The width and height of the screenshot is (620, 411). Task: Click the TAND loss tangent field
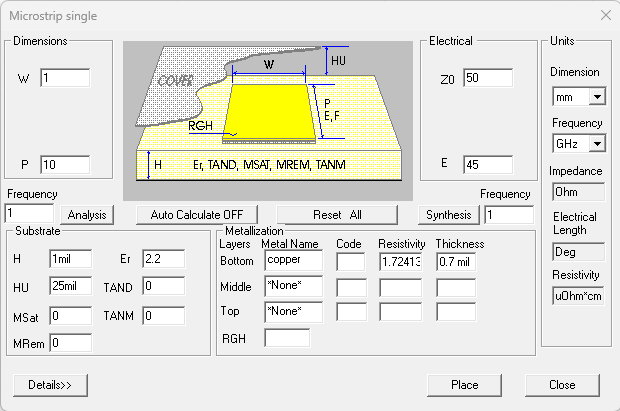163,287
